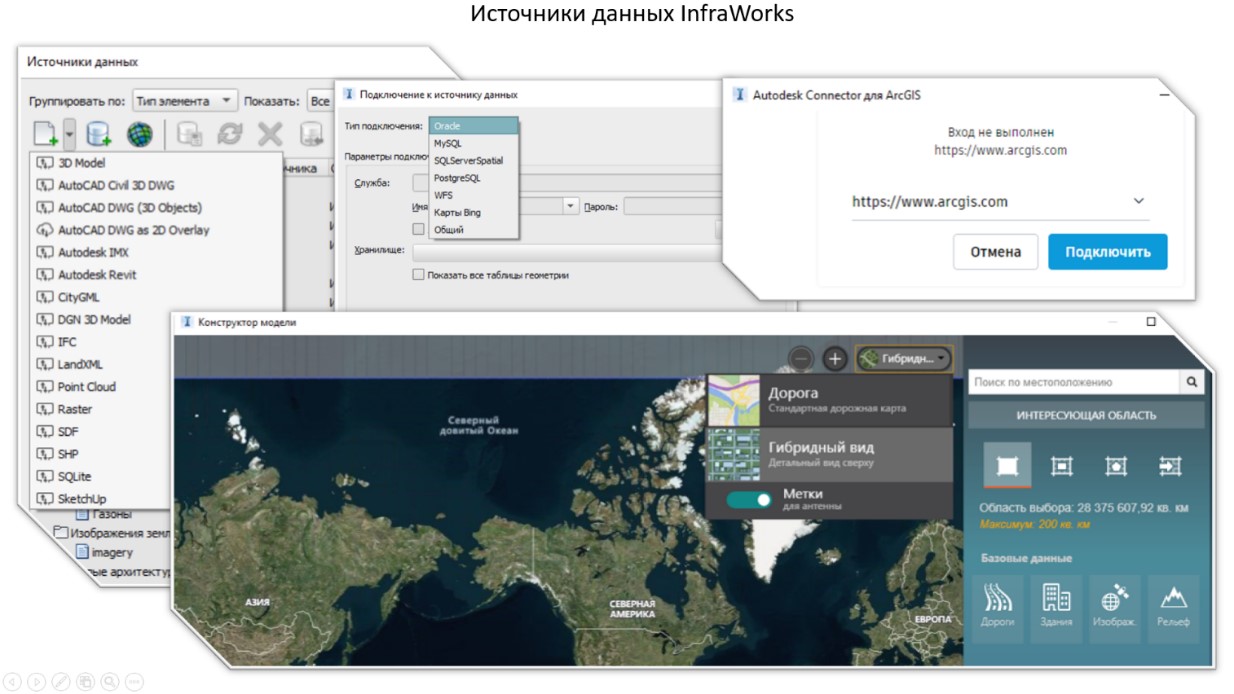Click the Отмена button in ArcGIS connector
This screenshot has width=1234, height=694.
995,252
